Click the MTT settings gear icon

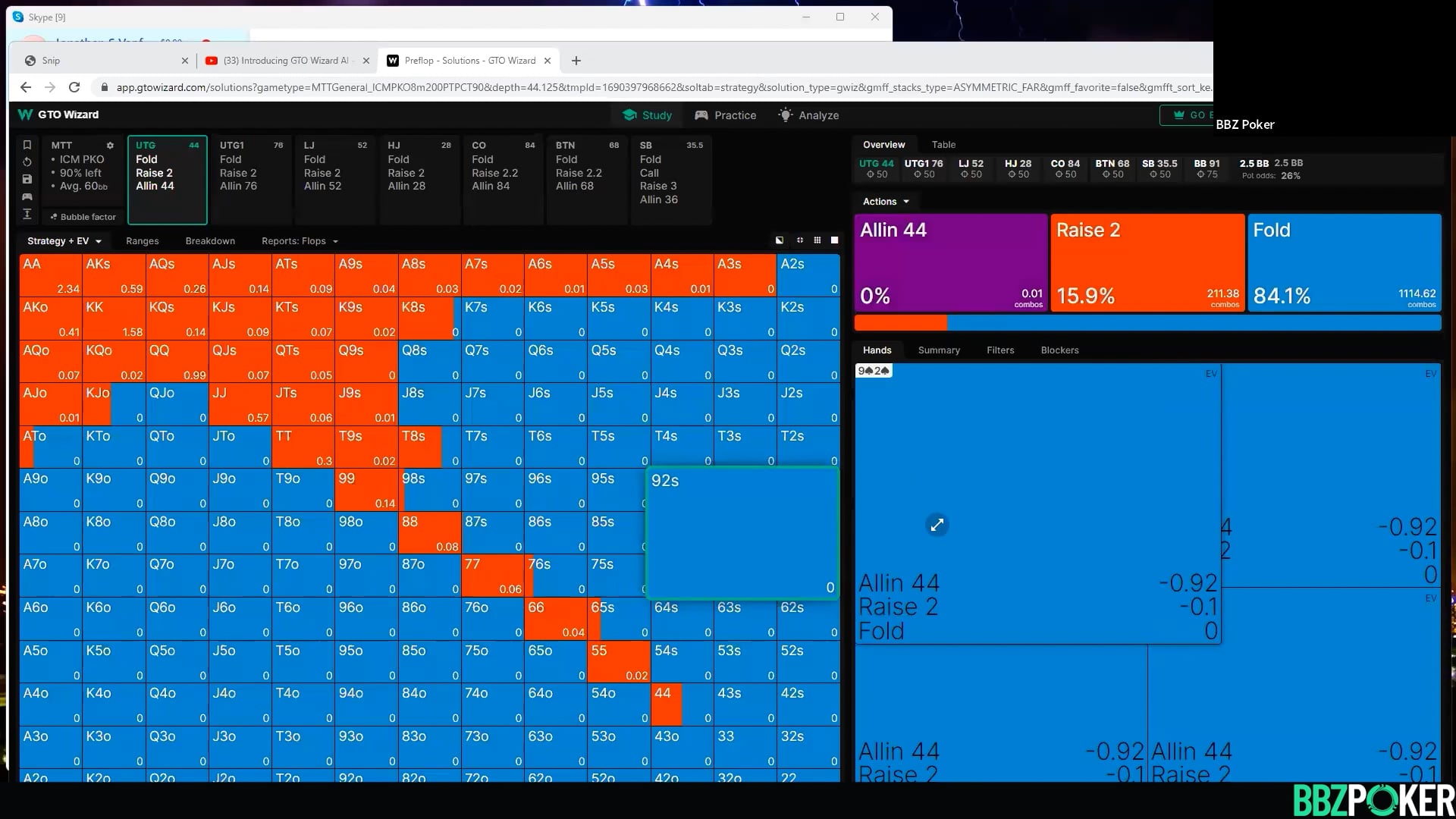[110, 145]
